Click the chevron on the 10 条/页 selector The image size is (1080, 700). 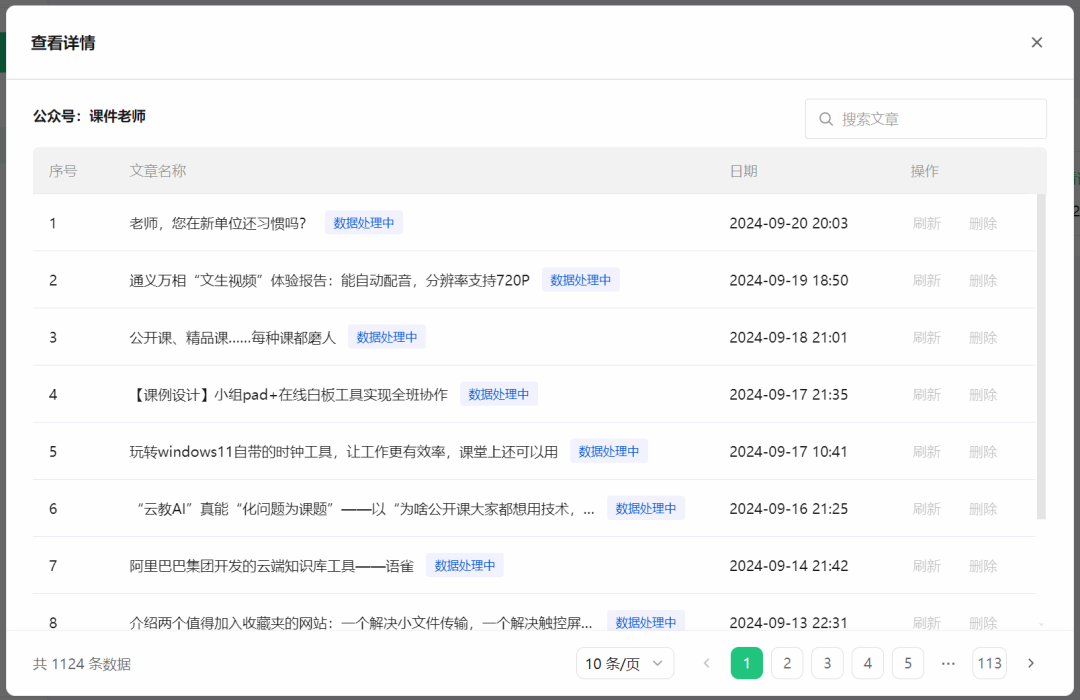point(659,663)
